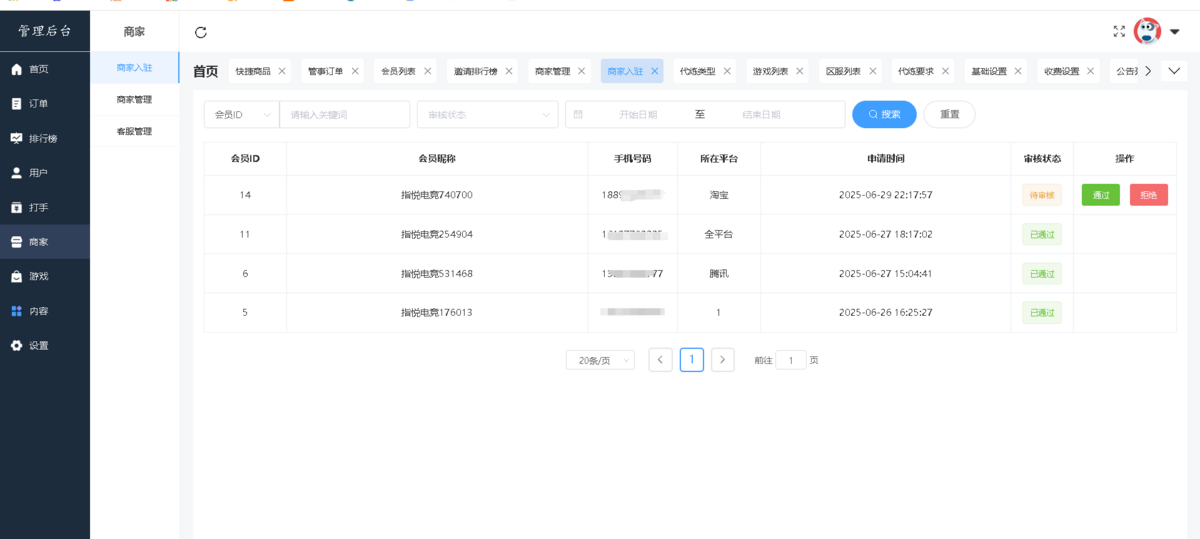Close the 收费设置 tab
The height and width of the screenshot is (539, 1200).
click(x=1091, y=71)
